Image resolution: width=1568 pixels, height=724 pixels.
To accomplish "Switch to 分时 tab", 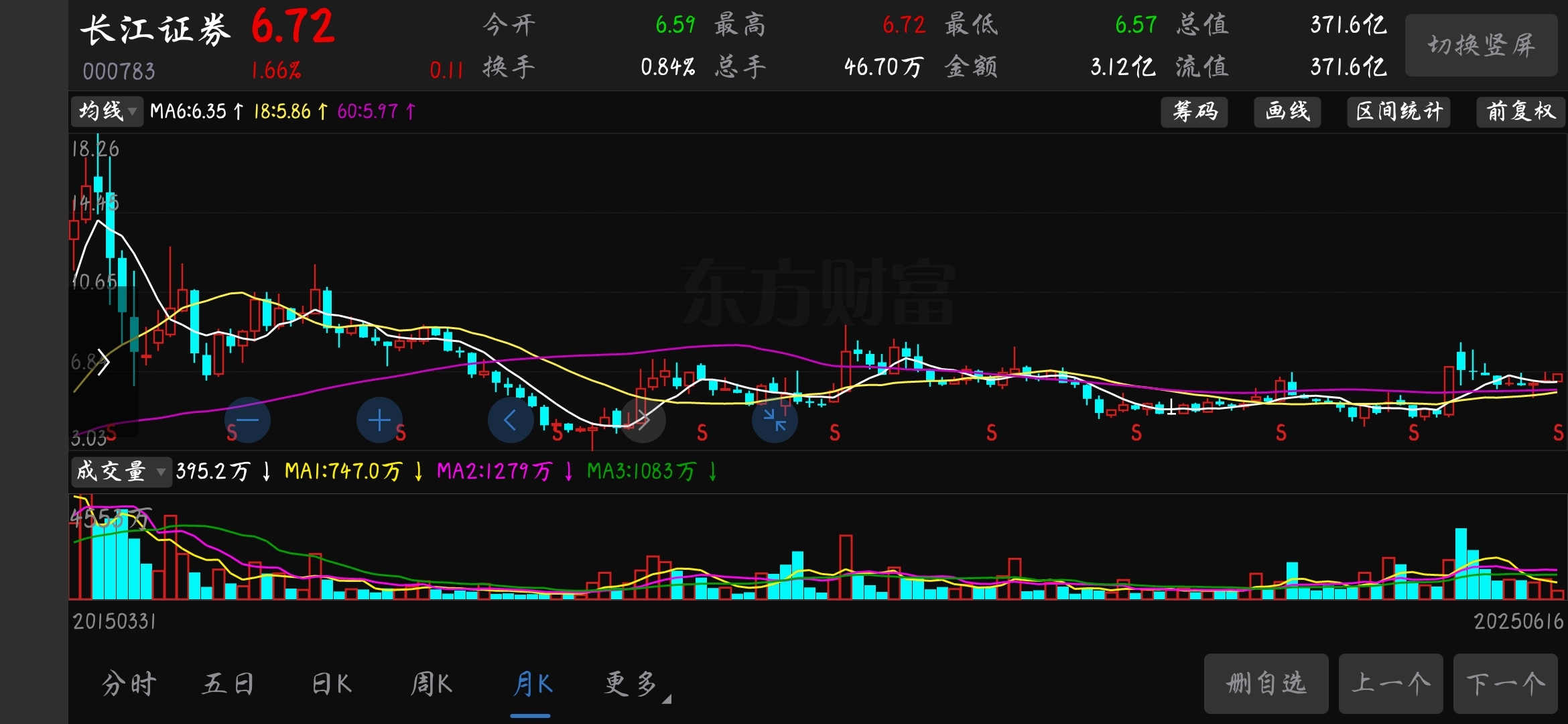I will tap(129, 684).
